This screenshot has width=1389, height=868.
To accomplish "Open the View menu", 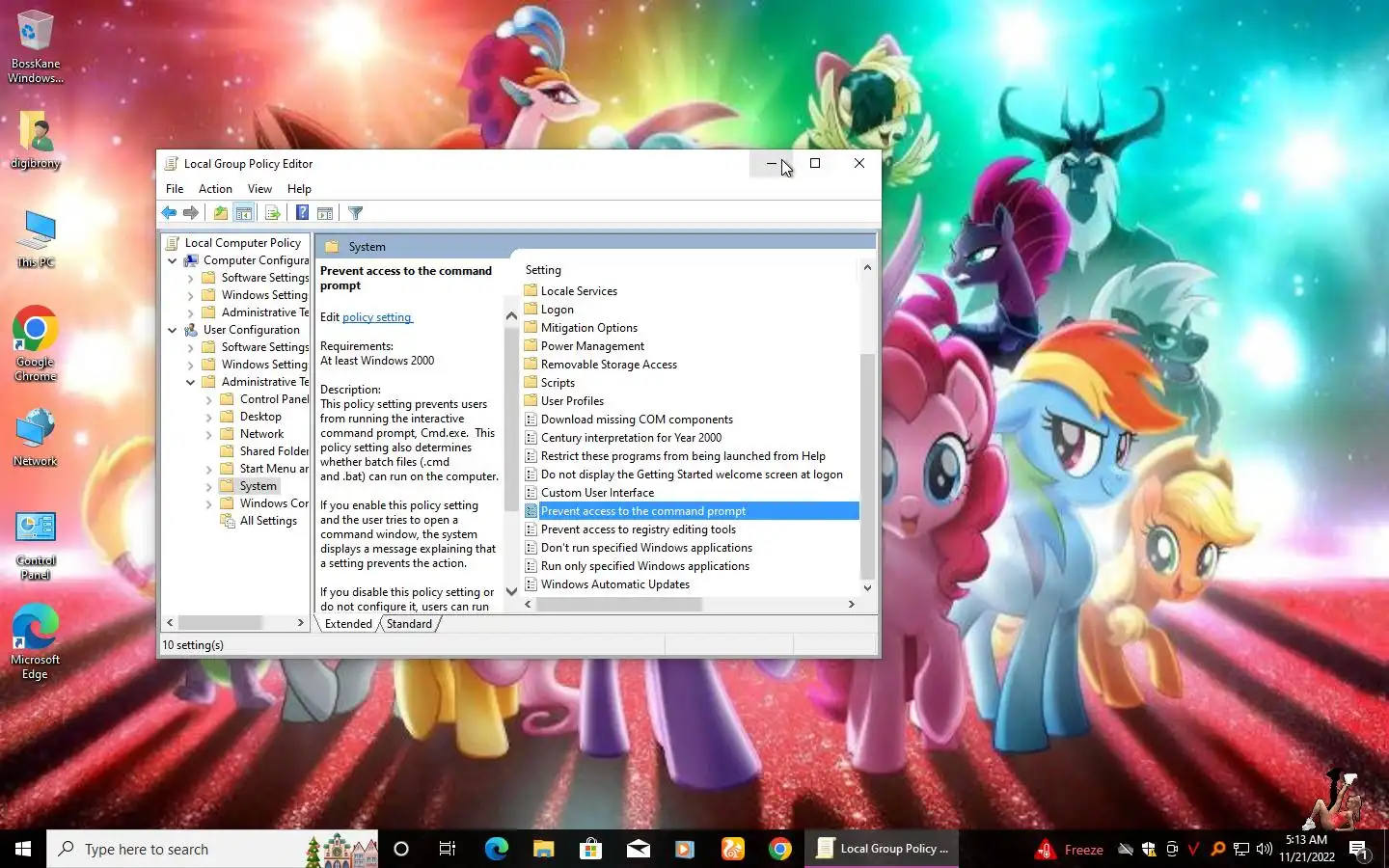I will point(259,189).
